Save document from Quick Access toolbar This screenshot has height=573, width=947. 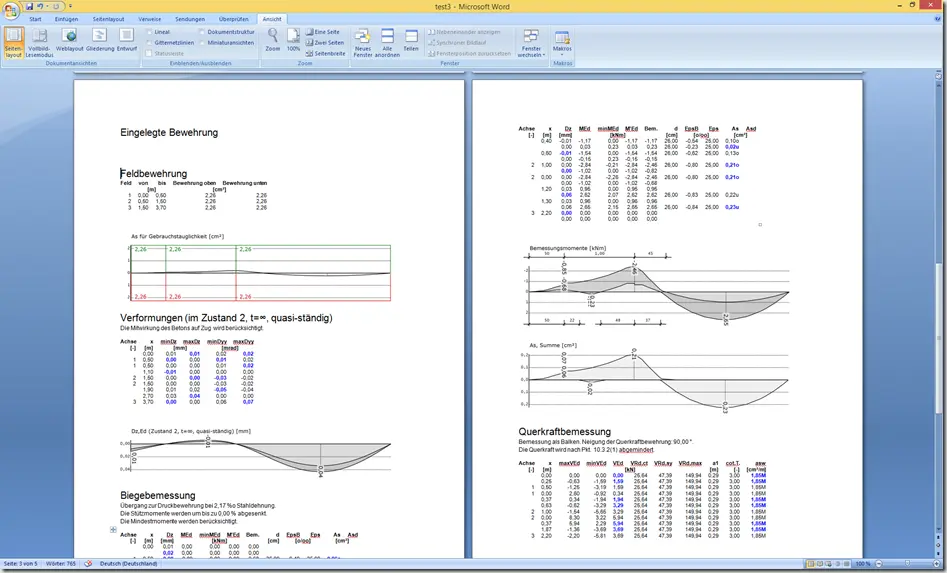click(x=29, y=6)
